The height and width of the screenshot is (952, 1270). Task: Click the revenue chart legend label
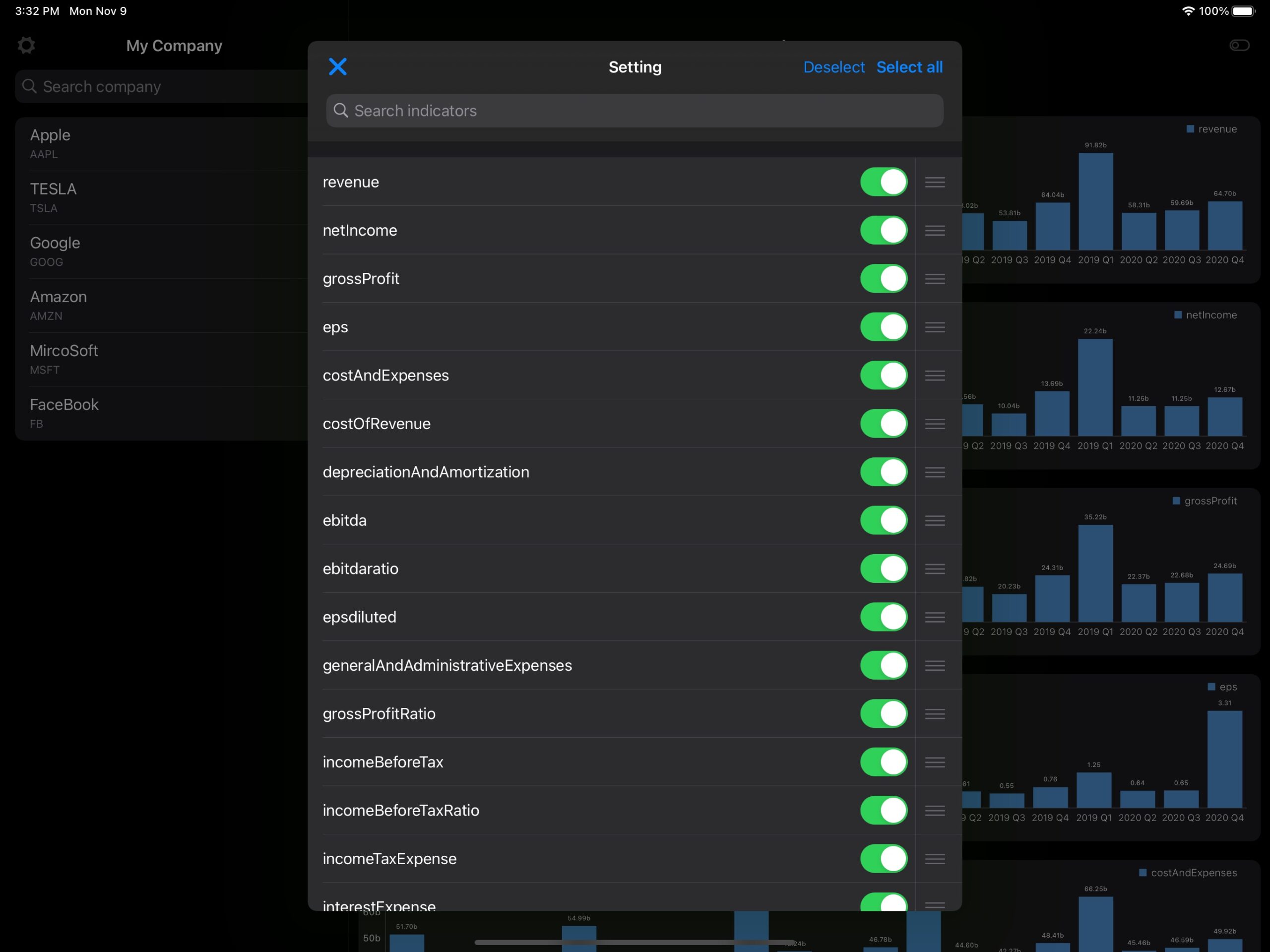click(x=1217, y=129)
